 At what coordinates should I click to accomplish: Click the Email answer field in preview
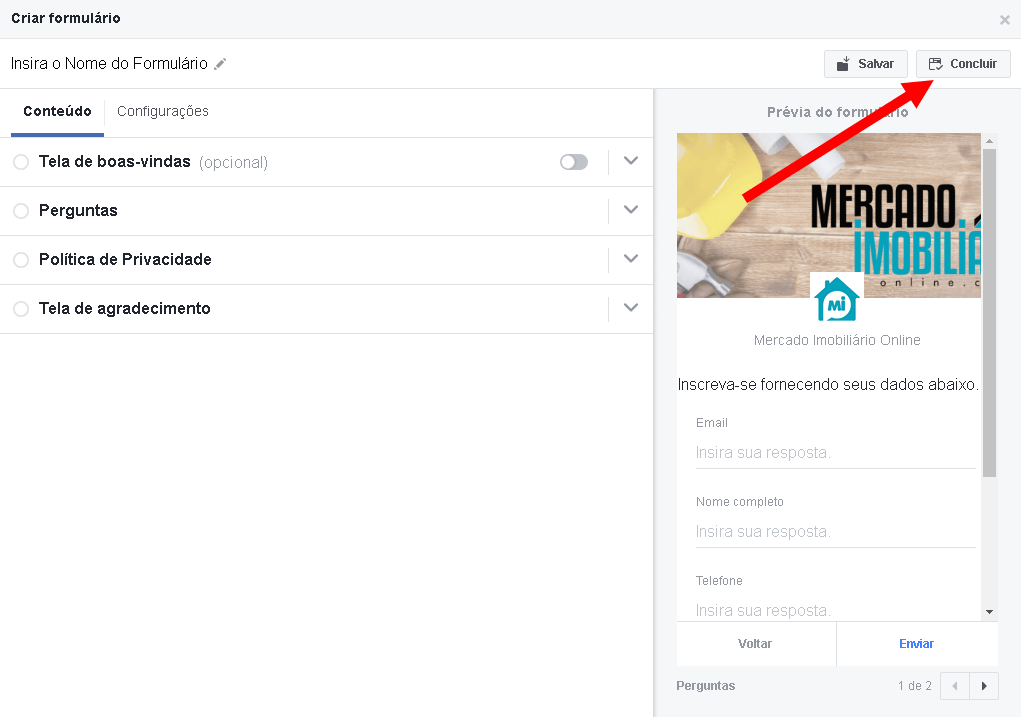coord(835,453)
